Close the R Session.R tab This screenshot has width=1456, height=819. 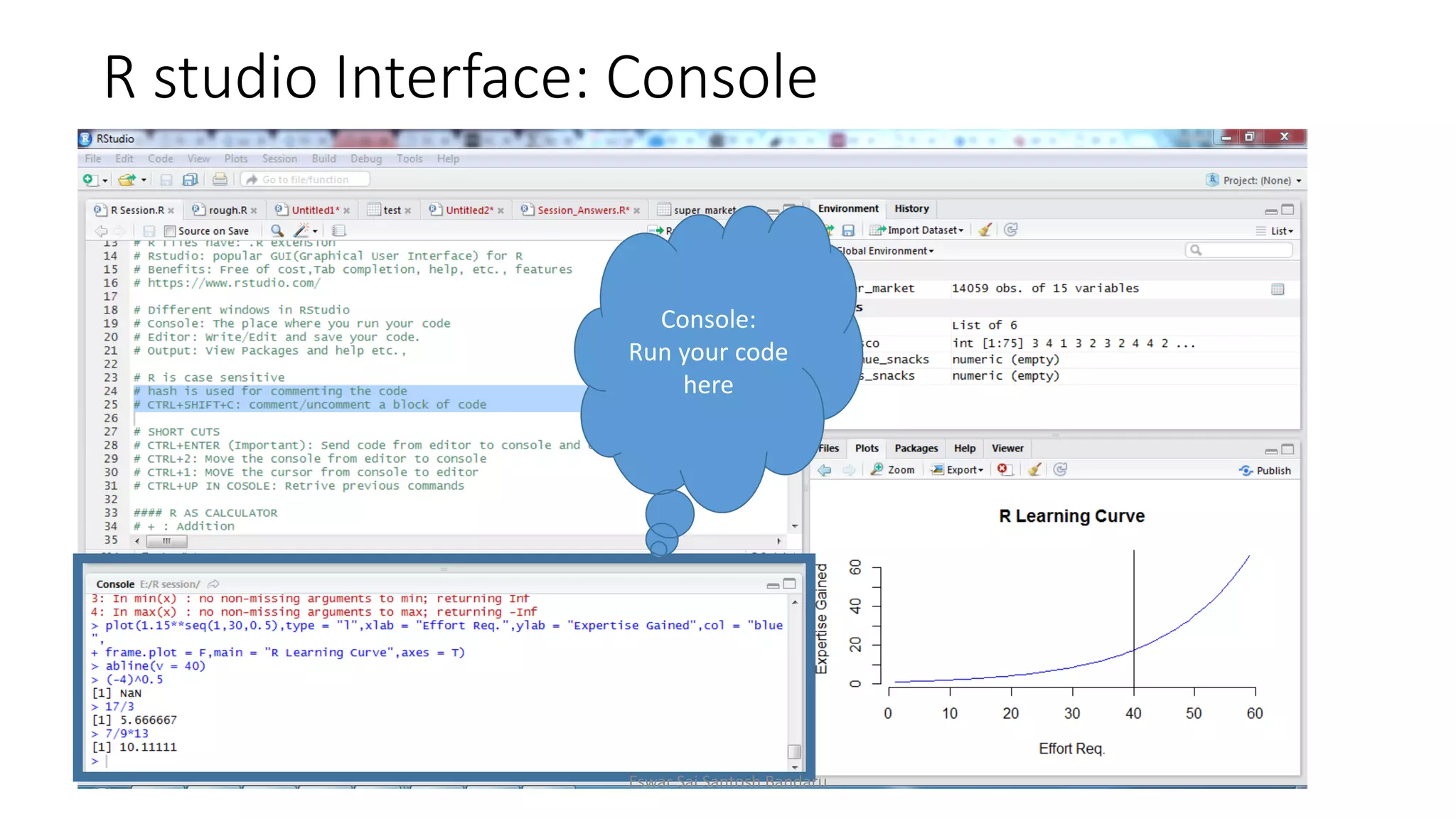click(171, 211)
